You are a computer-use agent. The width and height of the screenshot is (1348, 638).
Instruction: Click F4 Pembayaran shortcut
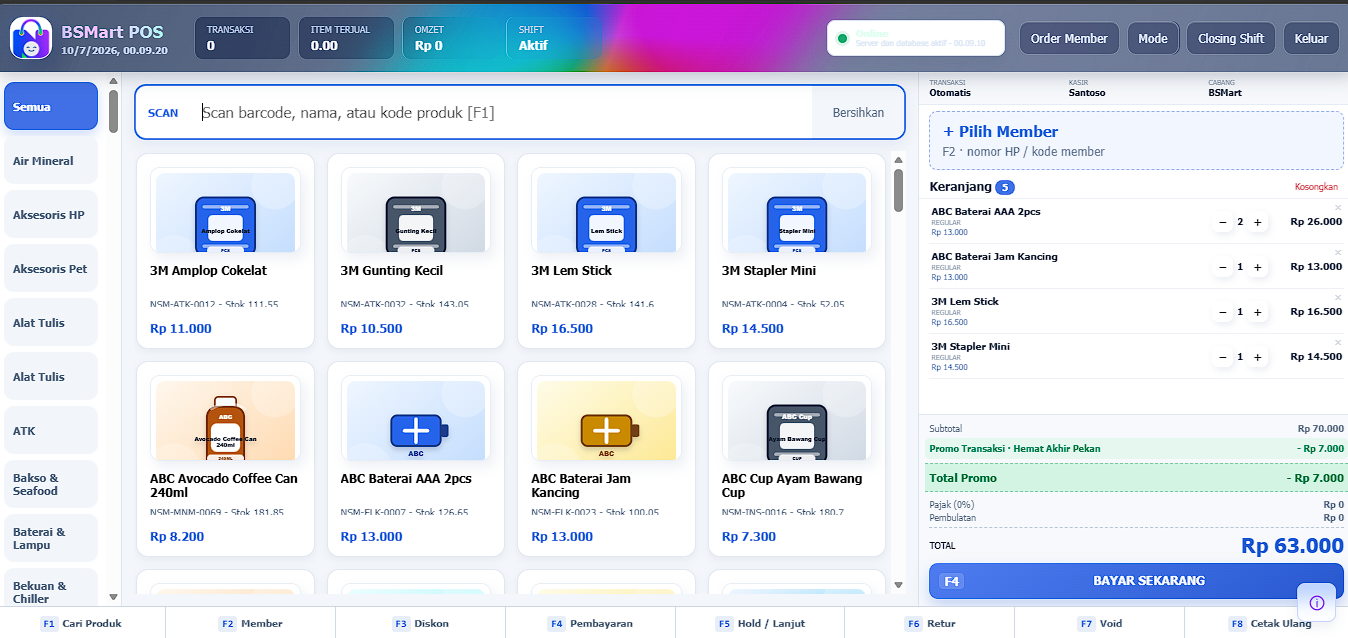point(590,623)
